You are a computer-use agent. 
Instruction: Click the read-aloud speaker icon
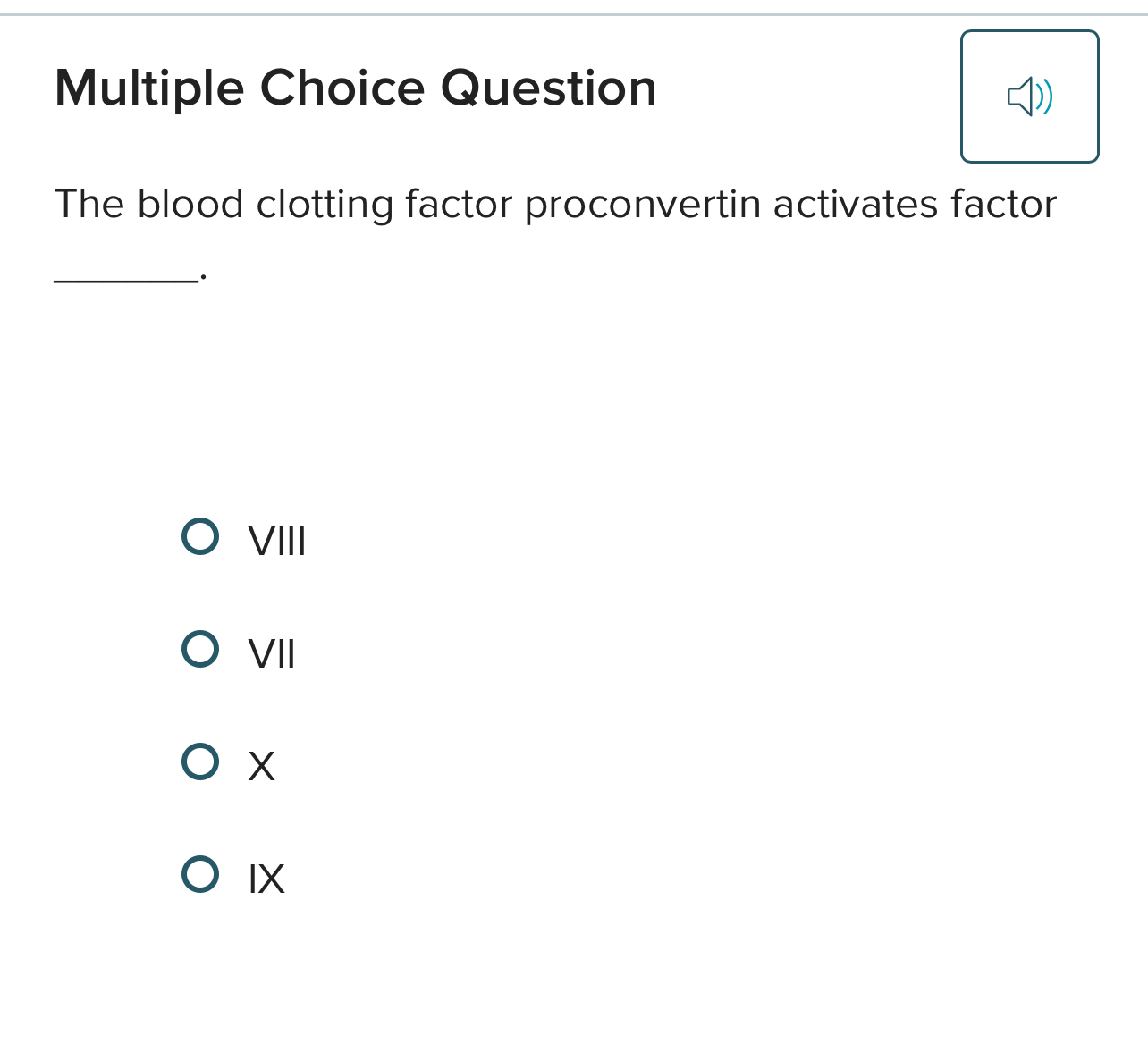click(1029, 97)
